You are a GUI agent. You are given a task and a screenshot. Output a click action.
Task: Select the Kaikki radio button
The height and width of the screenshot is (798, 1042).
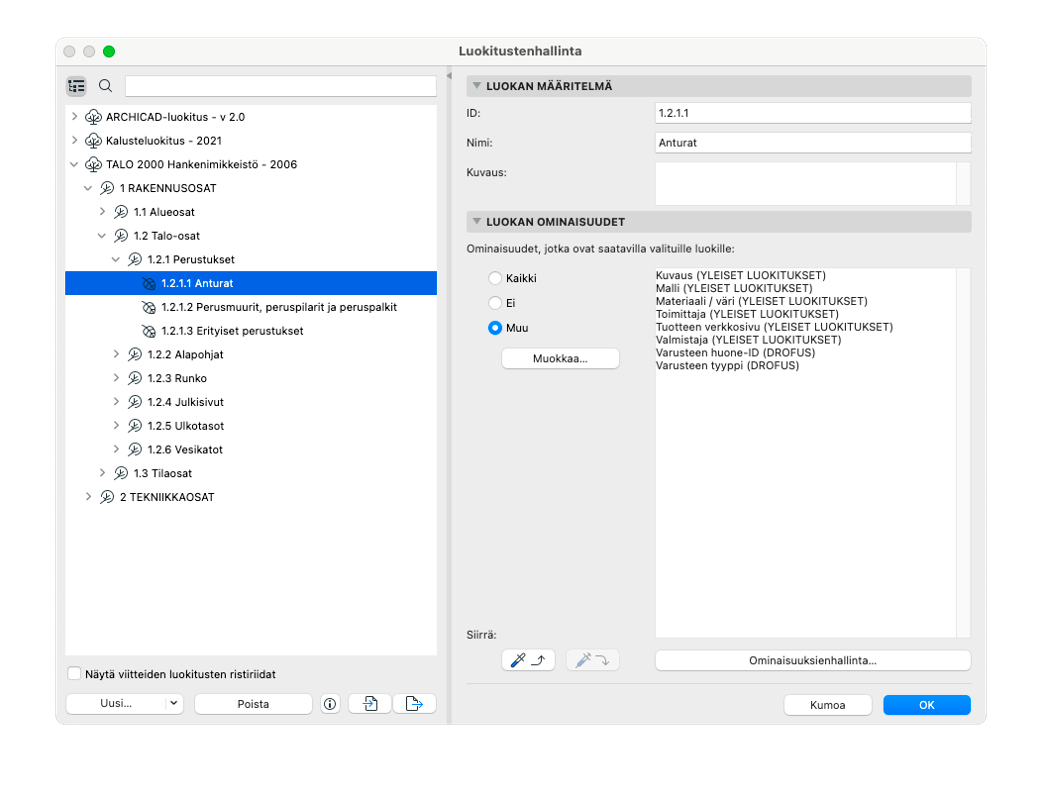point(495,278)
